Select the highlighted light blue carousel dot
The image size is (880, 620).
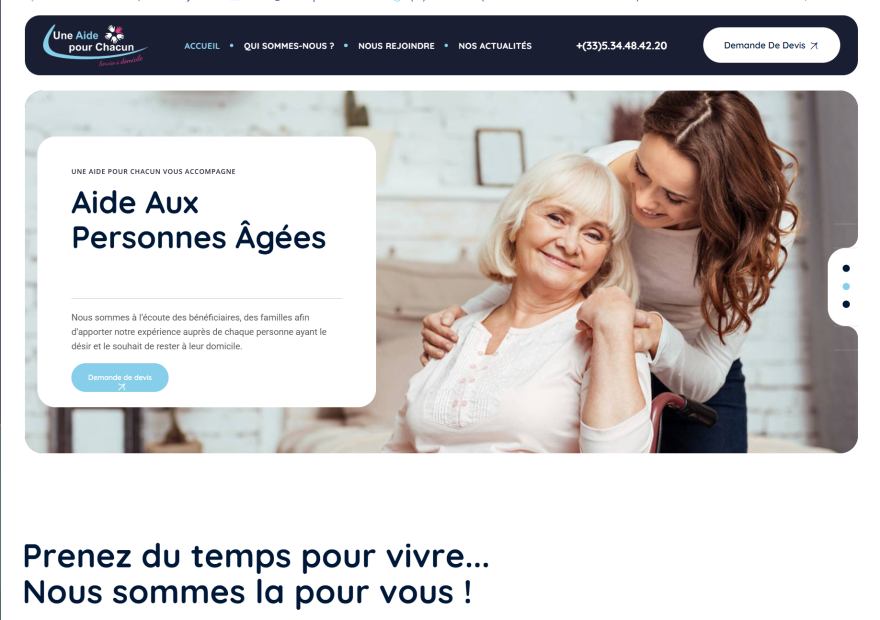[x=846, y=286]
